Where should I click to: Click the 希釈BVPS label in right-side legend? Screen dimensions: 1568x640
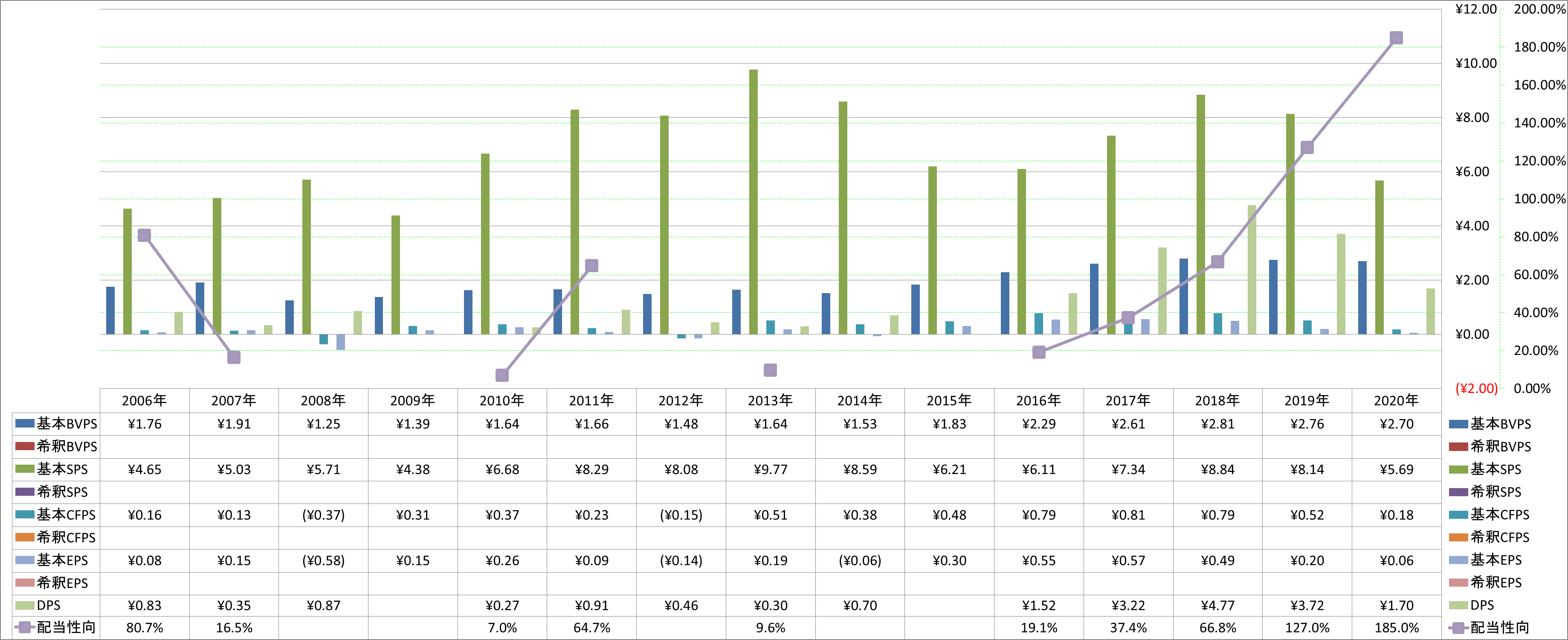pos(1501,446)
